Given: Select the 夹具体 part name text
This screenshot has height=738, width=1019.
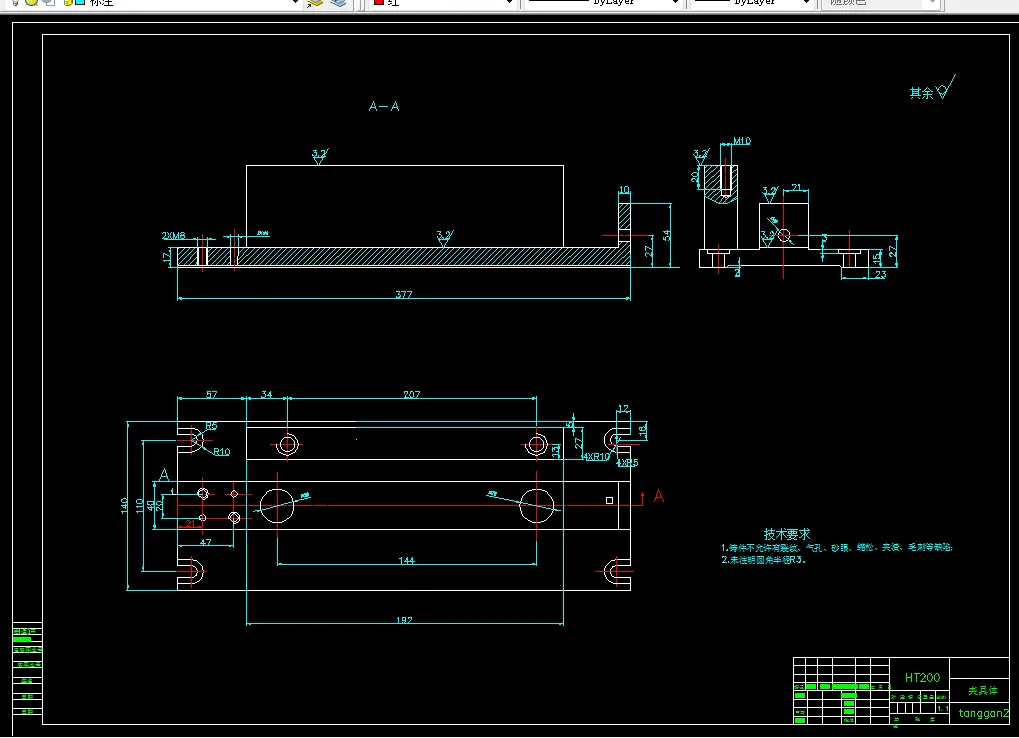Looking at the screenshot, I should tap(983, 690).
